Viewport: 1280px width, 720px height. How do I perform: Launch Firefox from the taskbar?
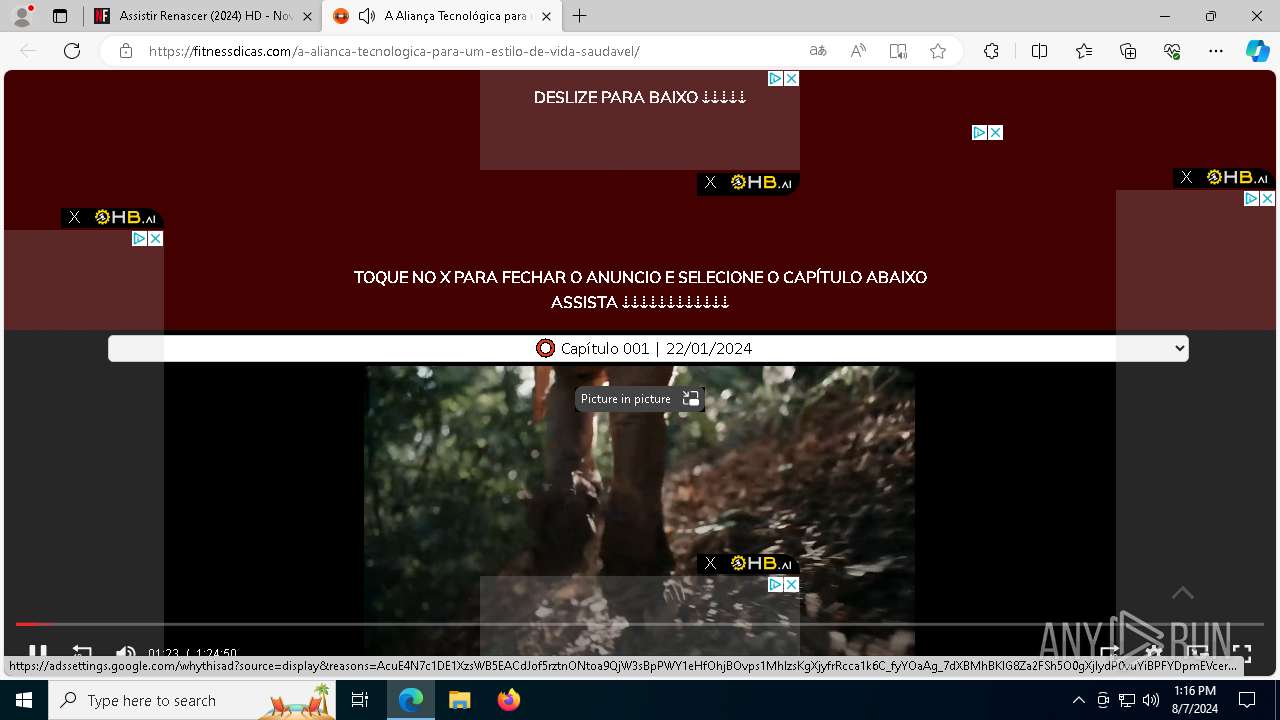[509, 700]
